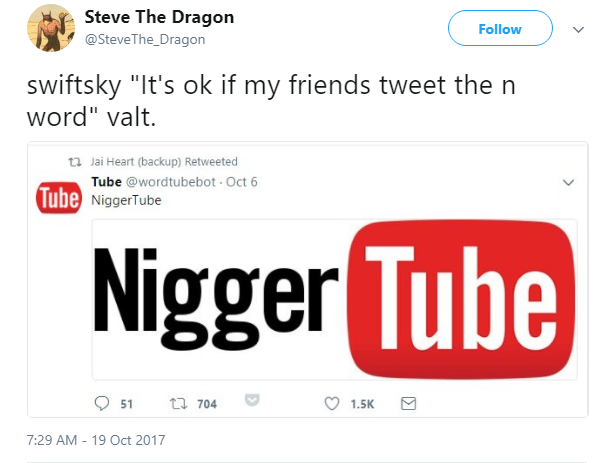View the 704 retweets count
This screenshot has width=614, height=463.
coord(207,404)
